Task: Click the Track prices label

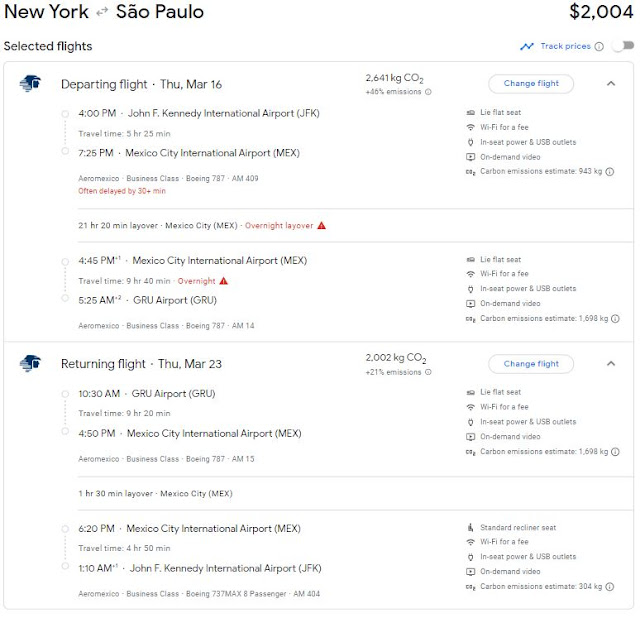Action: tap(565, 46)
